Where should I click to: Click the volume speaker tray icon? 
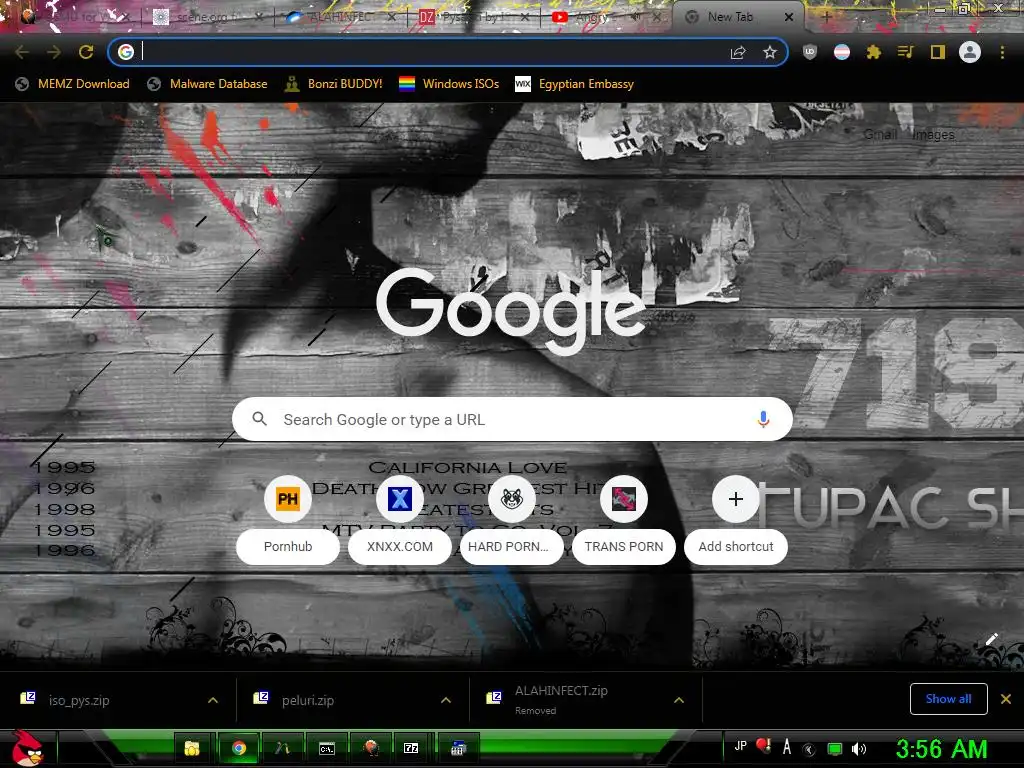(x=859, y=748)
